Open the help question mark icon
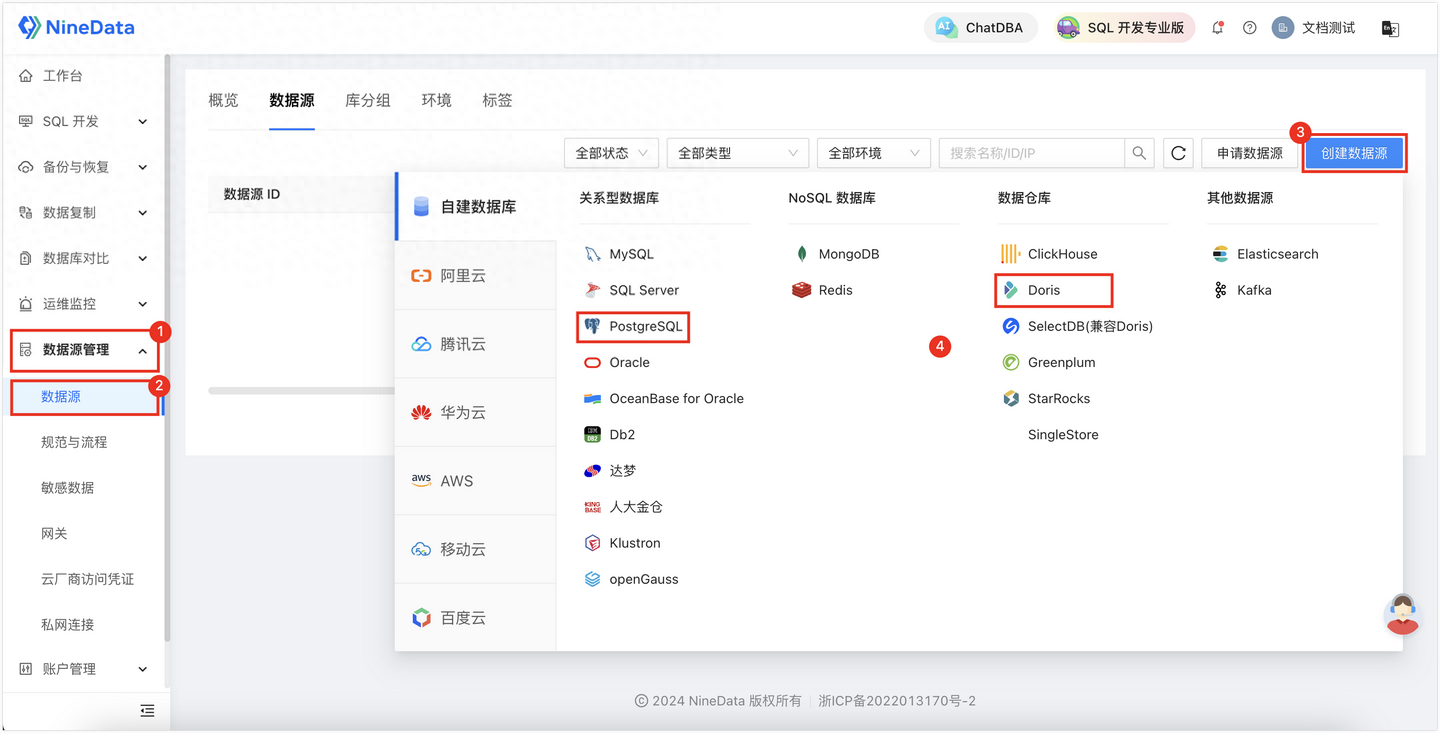This screenshot has height=733, width=1440. [1249, 27]
